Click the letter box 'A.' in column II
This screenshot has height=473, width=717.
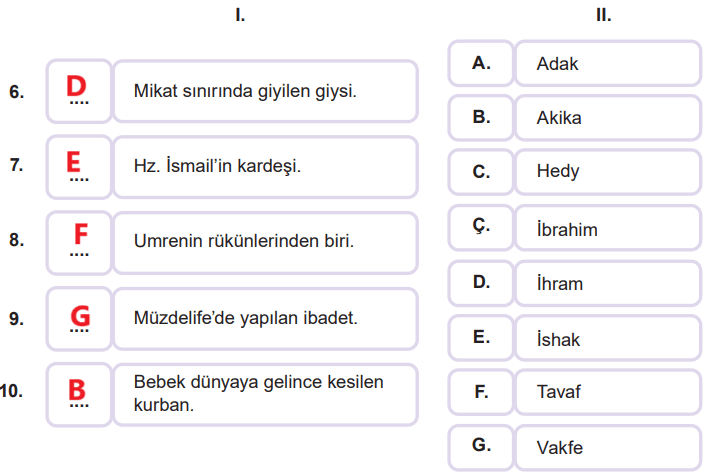[x=481, y=63]
